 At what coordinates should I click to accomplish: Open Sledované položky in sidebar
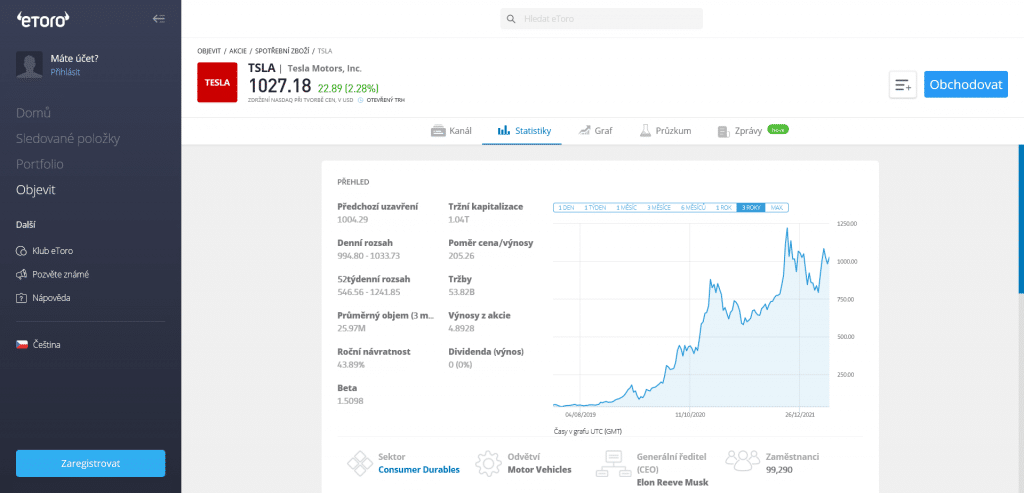[x=68, y=138]
